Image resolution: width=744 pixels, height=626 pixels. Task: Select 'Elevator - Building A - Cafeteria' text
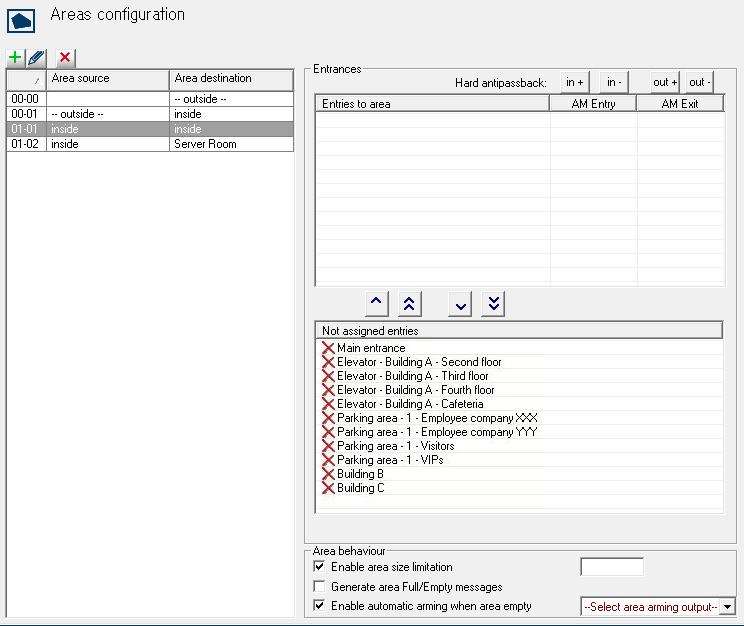pyautogui.click(x=410, y=404)
